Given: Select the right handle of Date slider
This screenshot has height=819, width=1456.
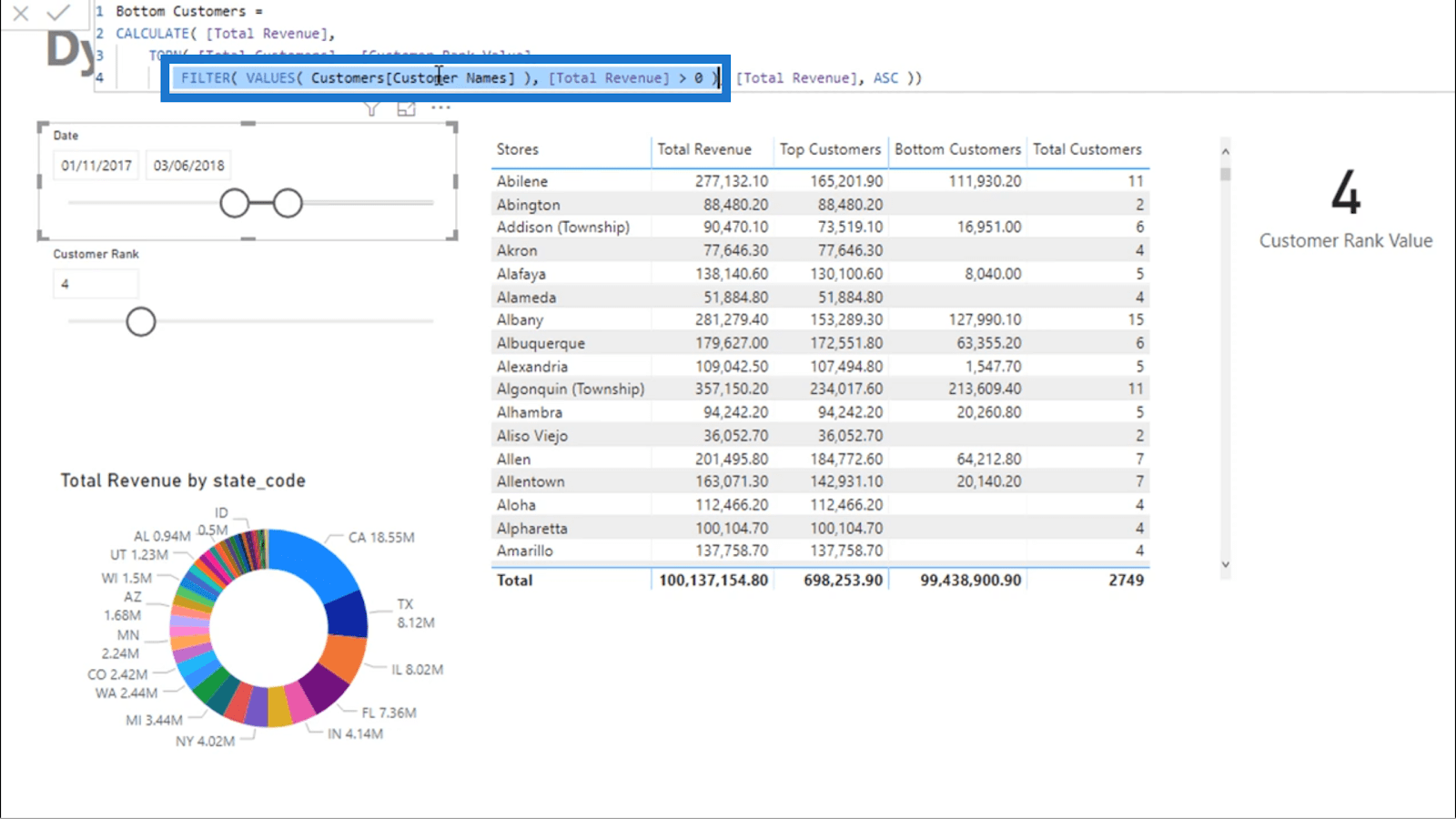Looking at the screenshot, I should click(288, 203).
